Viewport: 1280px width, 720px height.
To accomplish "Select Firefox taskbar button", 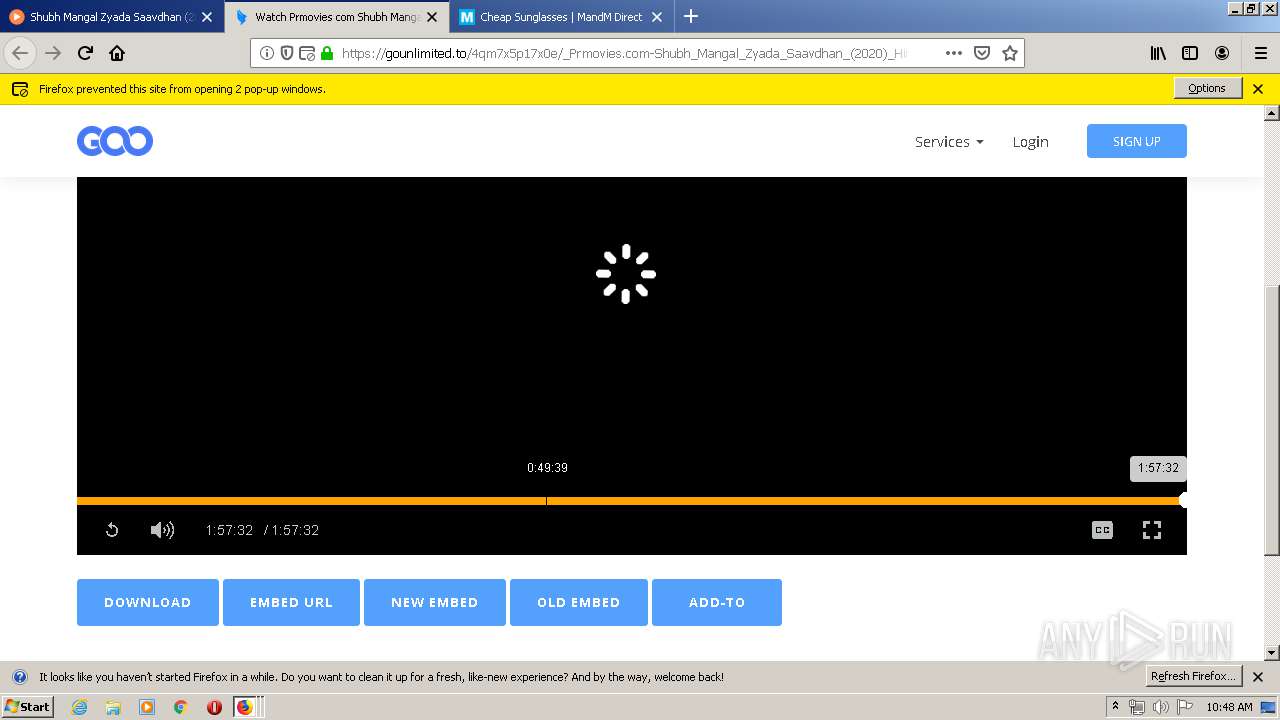I will [x=246, y=707].
